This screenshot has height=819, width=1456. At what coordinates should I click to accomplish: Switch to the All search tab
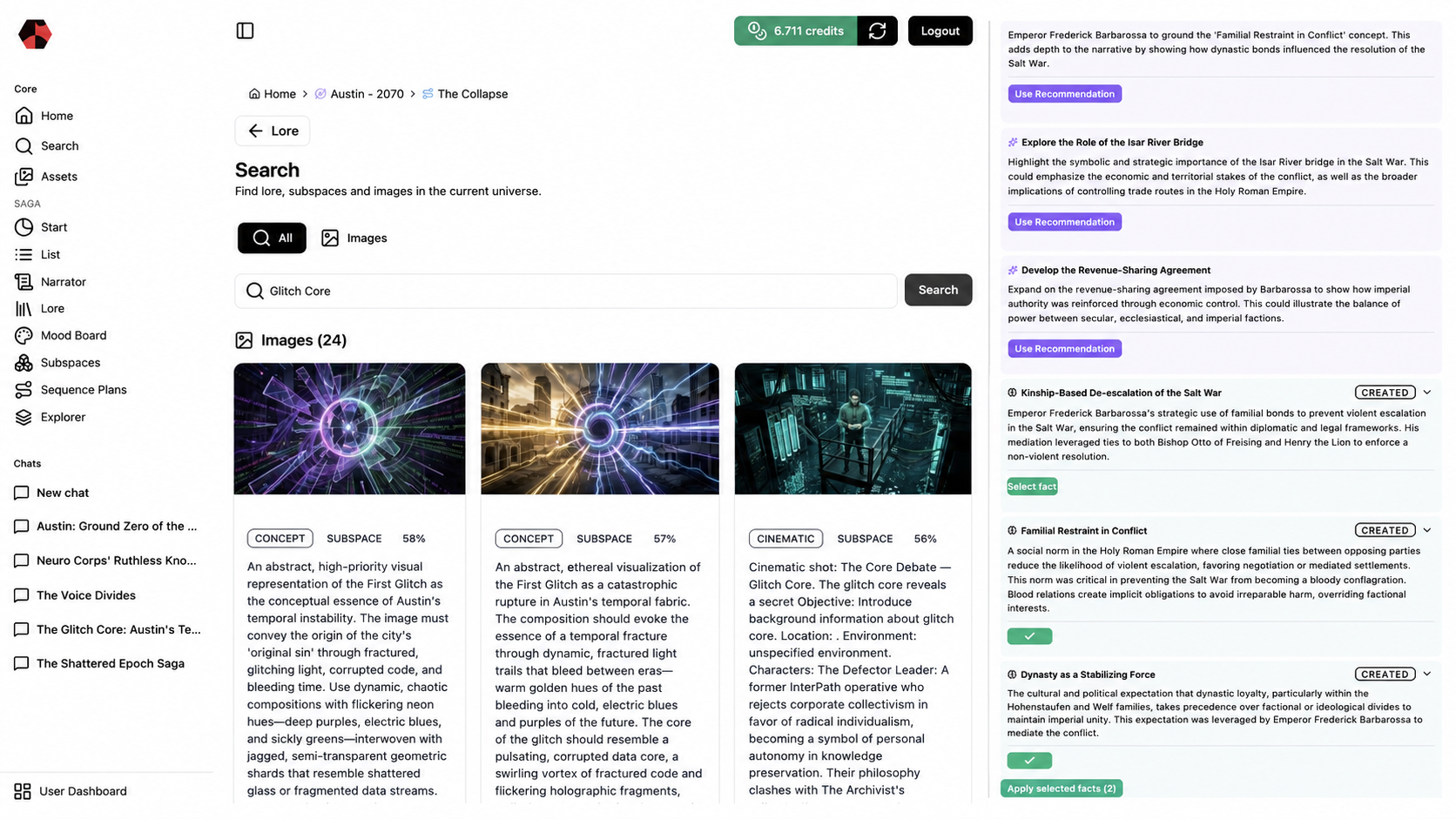pos(272,238)
